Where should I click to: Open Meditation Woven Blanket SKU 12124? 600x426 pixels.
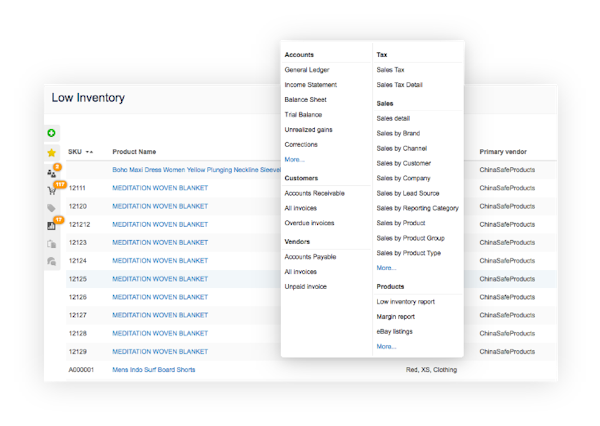pos(160,261)
